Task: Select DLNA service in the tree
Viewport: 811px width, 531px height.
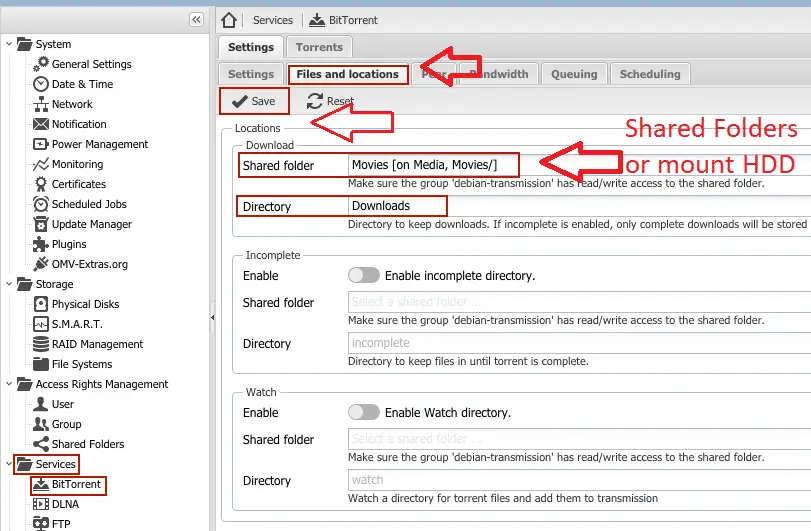Action: click(x=65, y=504)
